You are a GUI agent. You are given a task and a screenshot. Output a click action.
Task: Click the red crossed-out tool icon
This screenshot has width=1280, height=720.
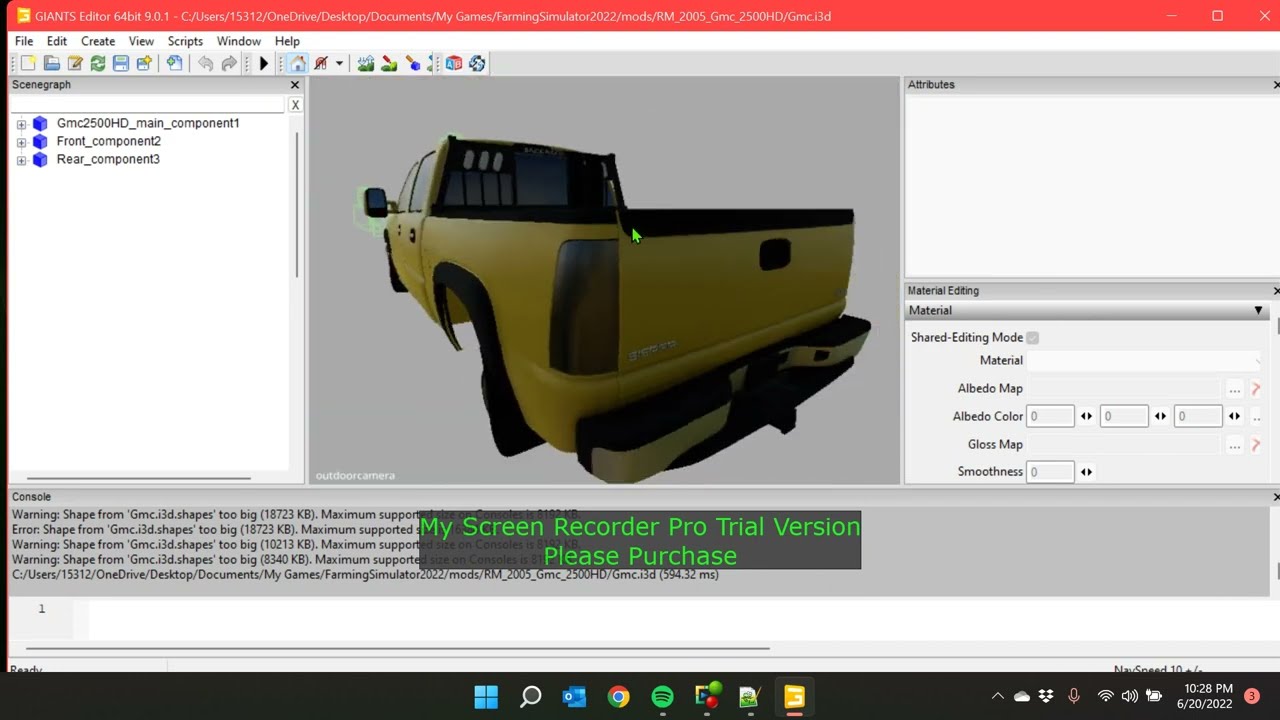[321, 63]
